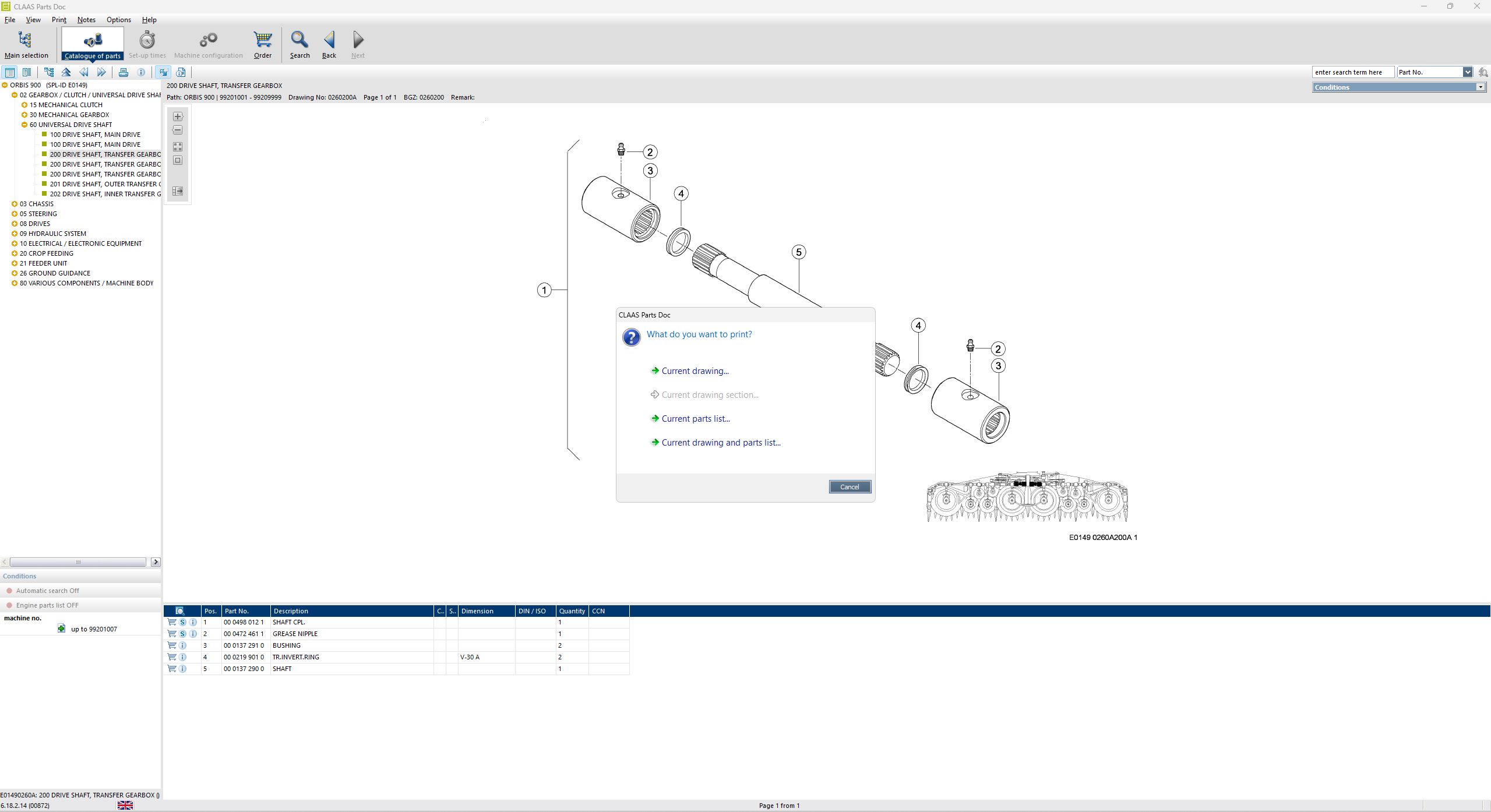Click the horizontal scrollbar thumb under the tree

coord(78,562)
